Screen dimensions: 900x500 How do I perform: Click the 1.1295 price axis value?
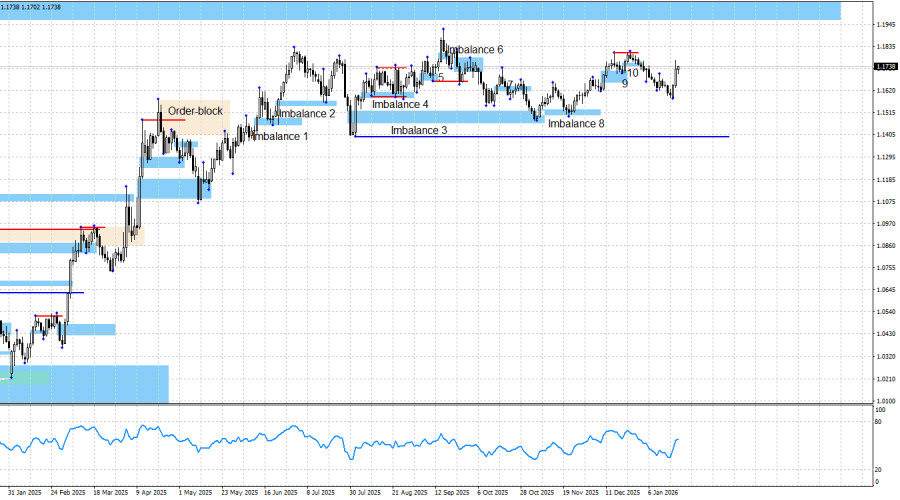tap(886, 157)
